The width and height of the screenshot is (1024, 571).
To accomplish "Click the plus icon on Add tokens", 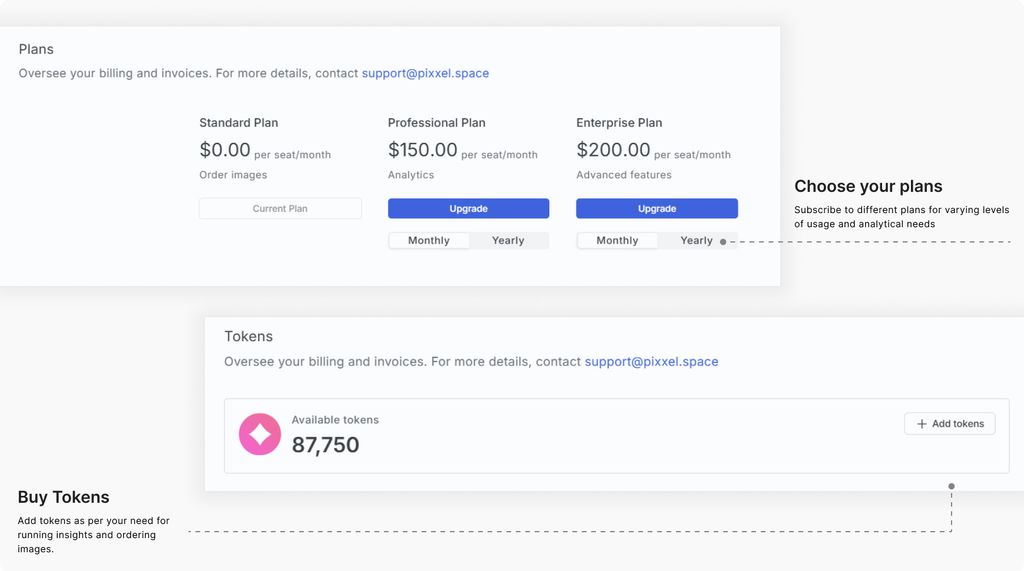I will 921,424.
